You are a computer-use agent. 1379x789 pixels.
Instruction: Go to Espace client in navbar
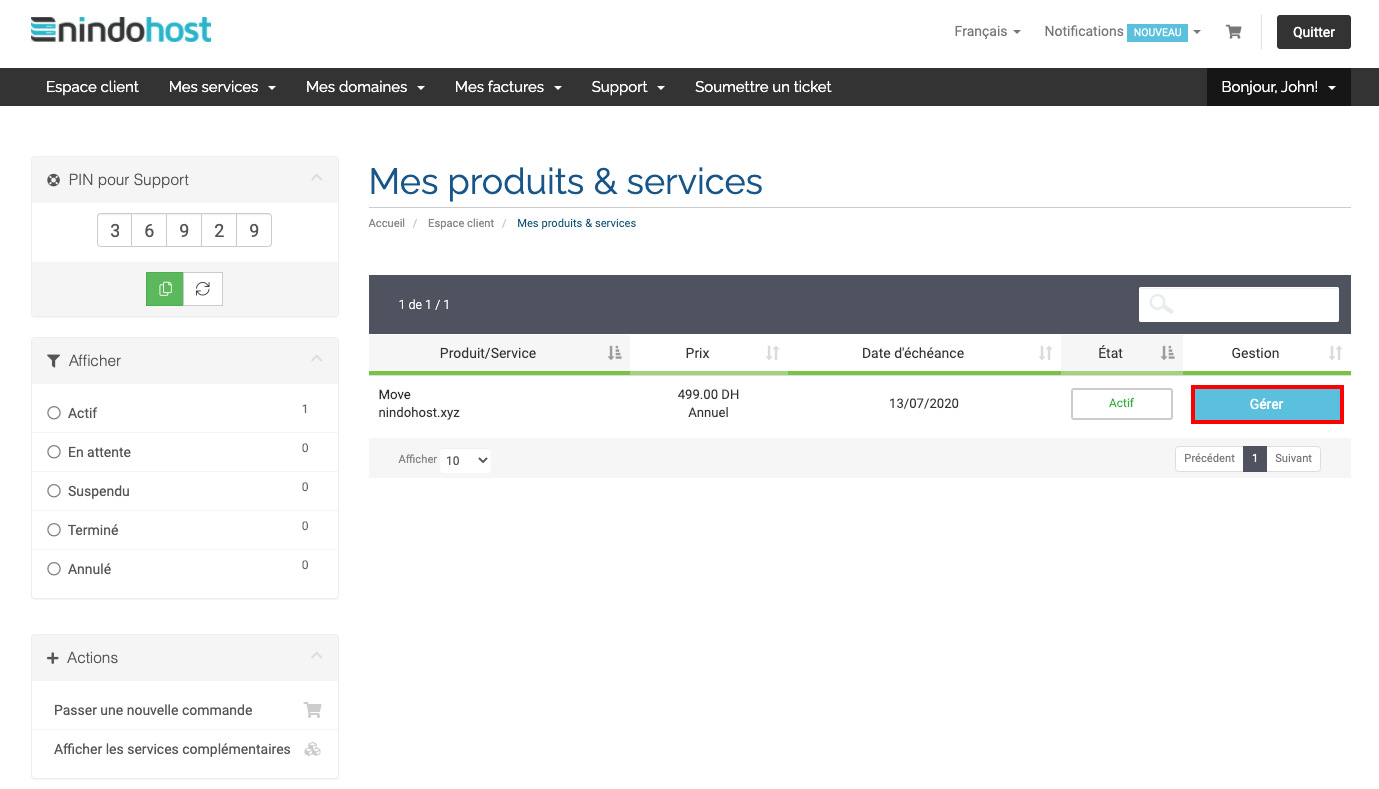92,87
